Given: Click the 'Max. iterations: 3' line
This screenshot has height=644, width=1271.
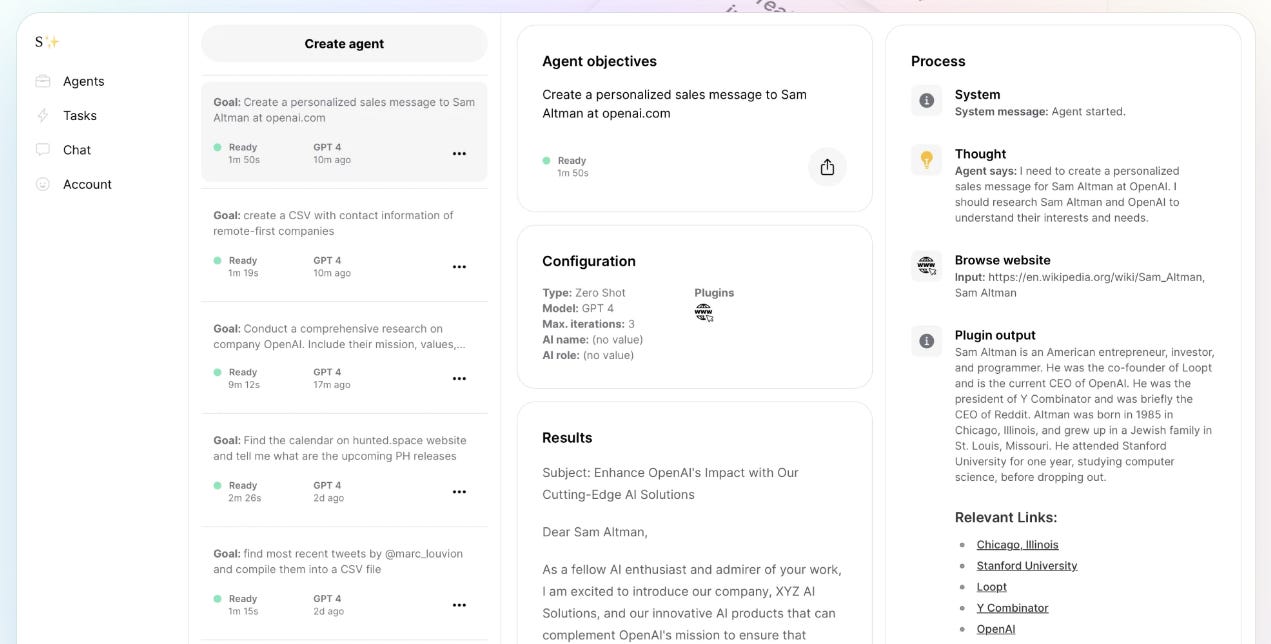Looking at the screenshot, I should tap(588, 324).
